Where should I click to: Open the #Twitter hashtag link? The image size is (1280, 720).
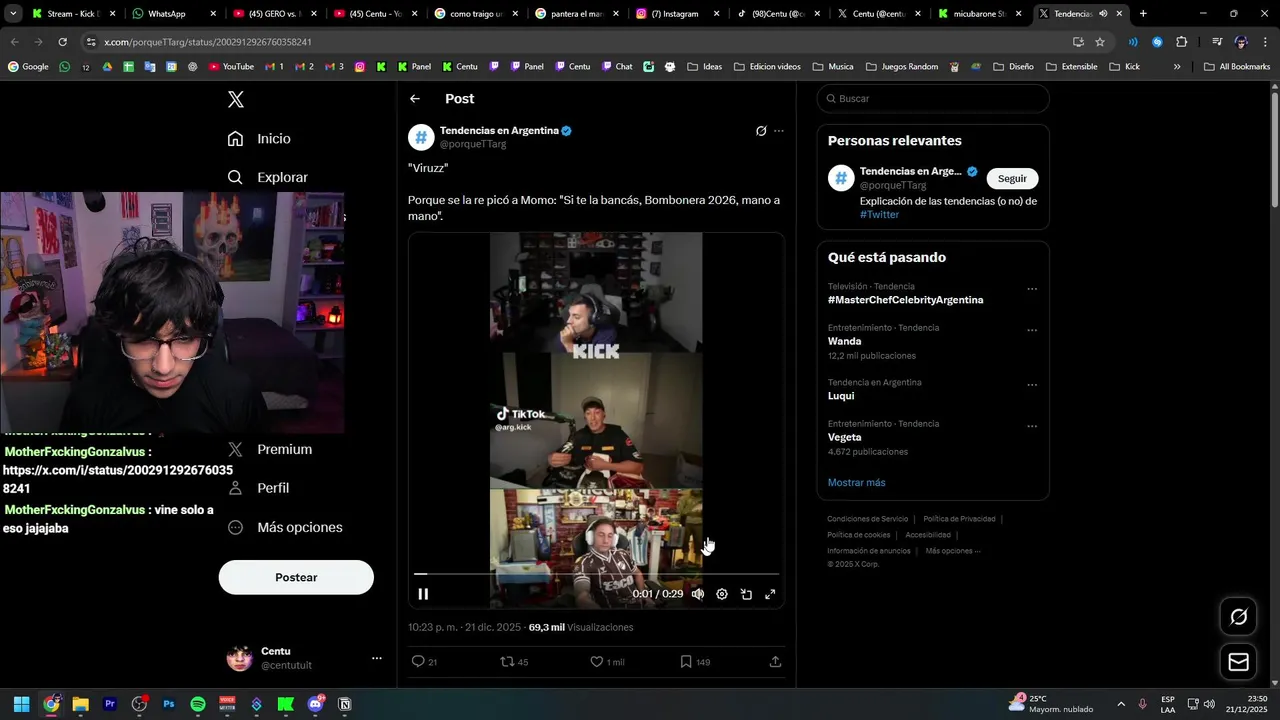pyautogui.click(x=879, y=215)
